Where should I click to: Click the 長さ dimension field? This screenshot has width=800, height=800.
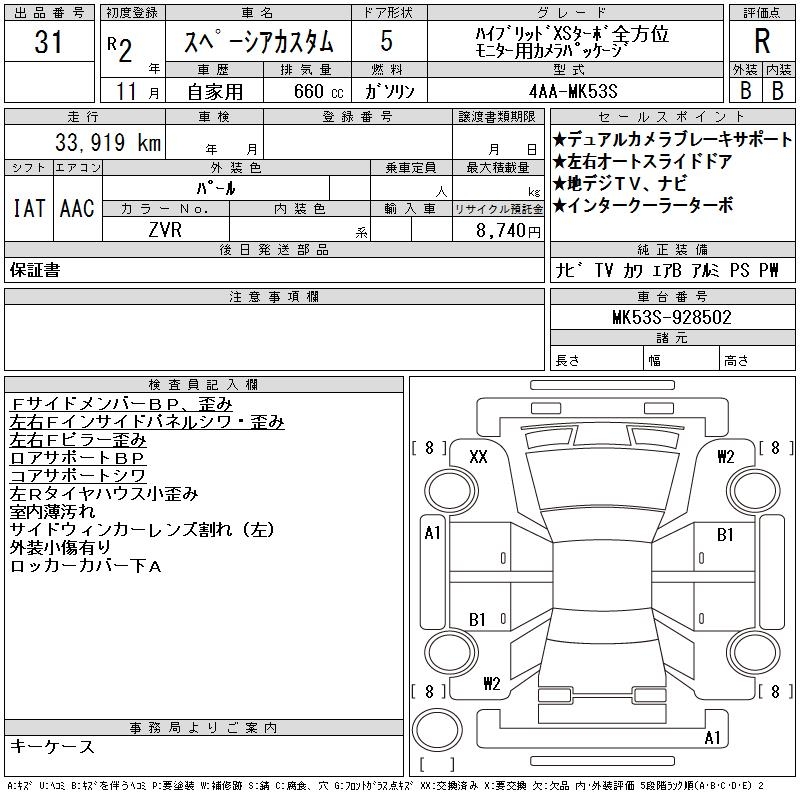coord(597,360)
